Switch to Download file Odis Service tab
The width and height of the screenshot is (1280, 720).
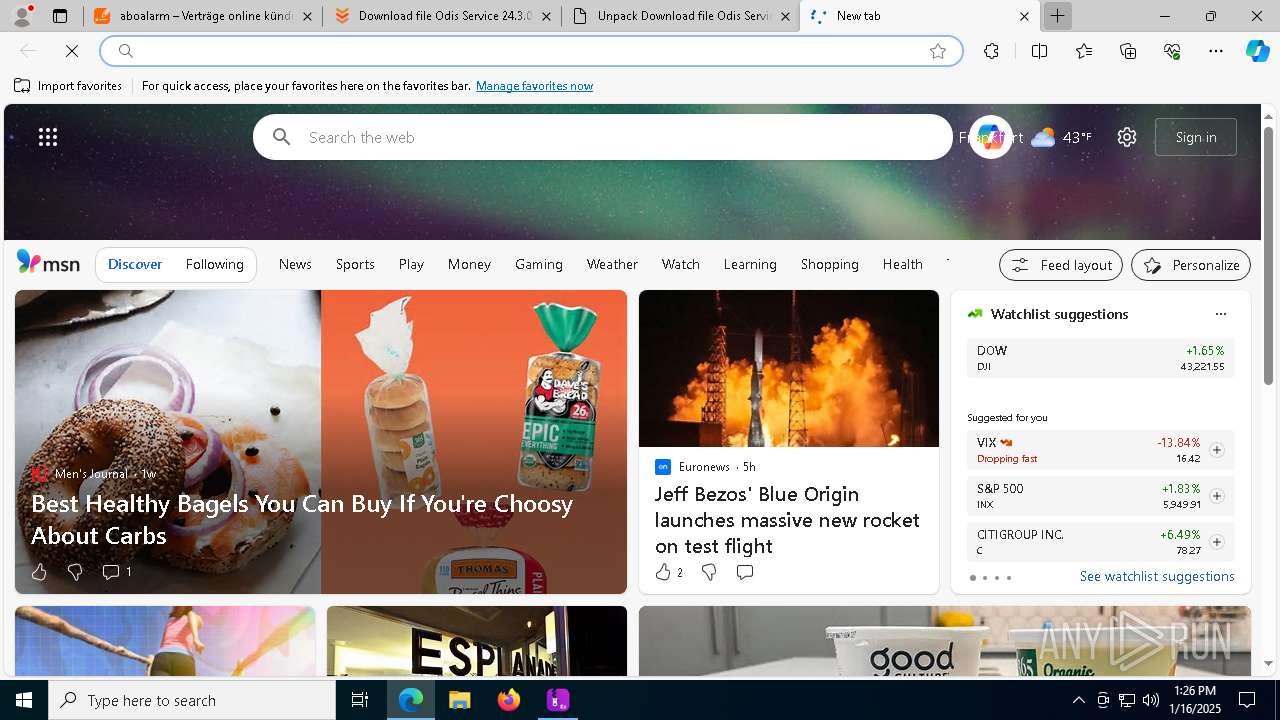coord(441,16)
